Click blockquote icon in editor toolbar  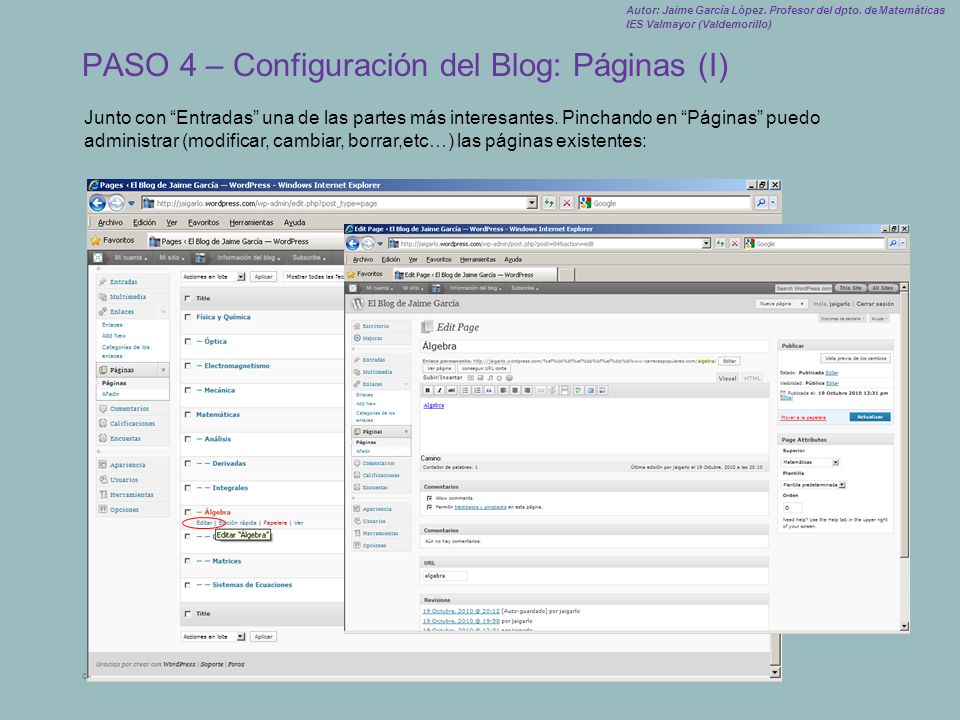click(x=489, y=390)
